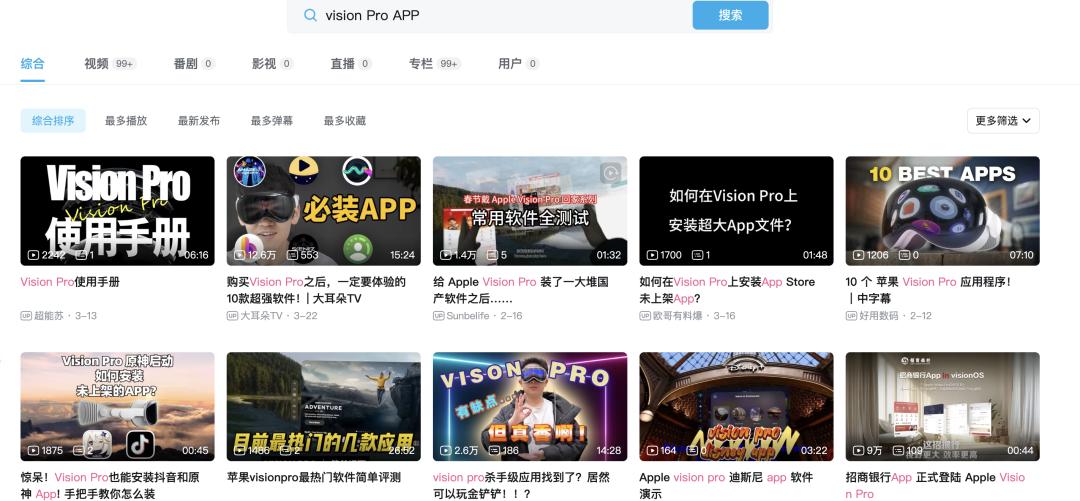
Task: Click the magnifier icon in search bar
Action: pos(310,15)
